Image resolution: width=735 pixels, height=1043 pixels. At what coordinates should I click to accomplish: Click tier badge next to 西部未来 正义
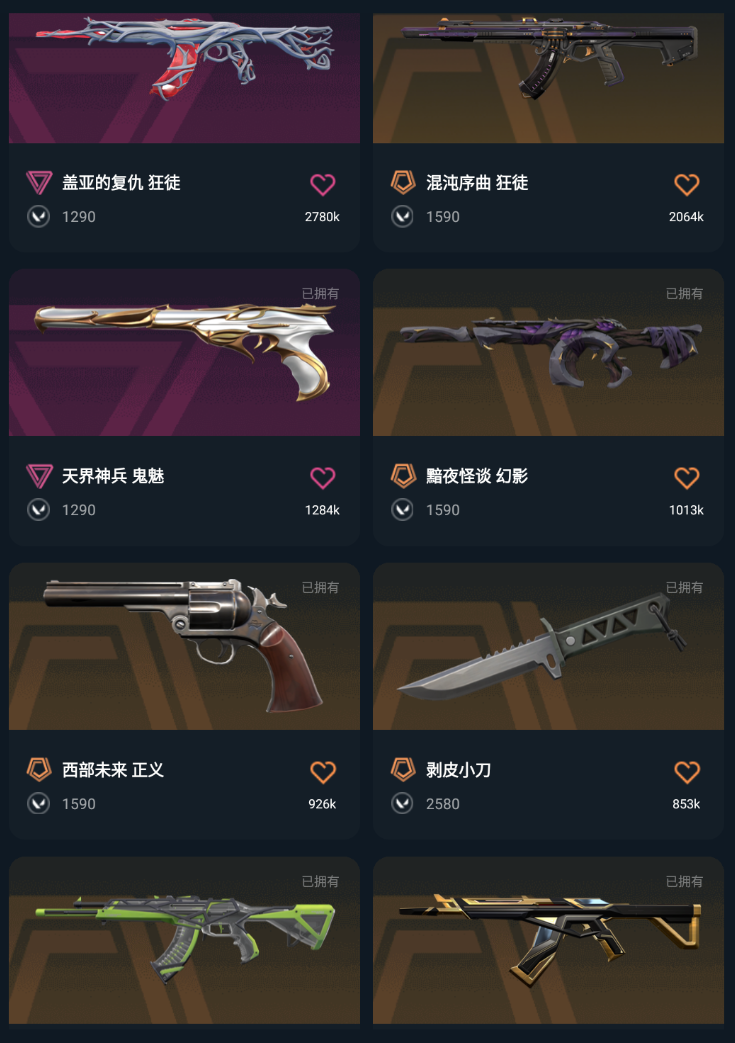tap(39, 770)
